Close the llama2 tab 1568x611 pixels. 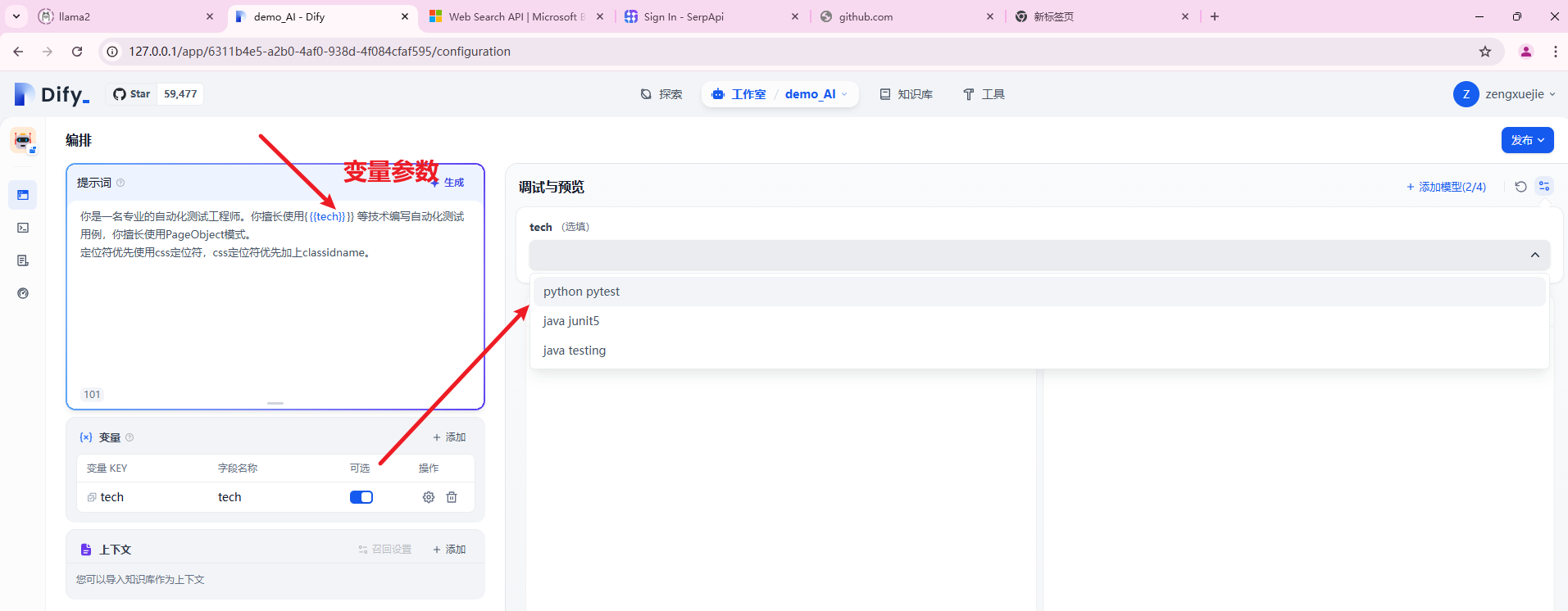tap(210, 16)
